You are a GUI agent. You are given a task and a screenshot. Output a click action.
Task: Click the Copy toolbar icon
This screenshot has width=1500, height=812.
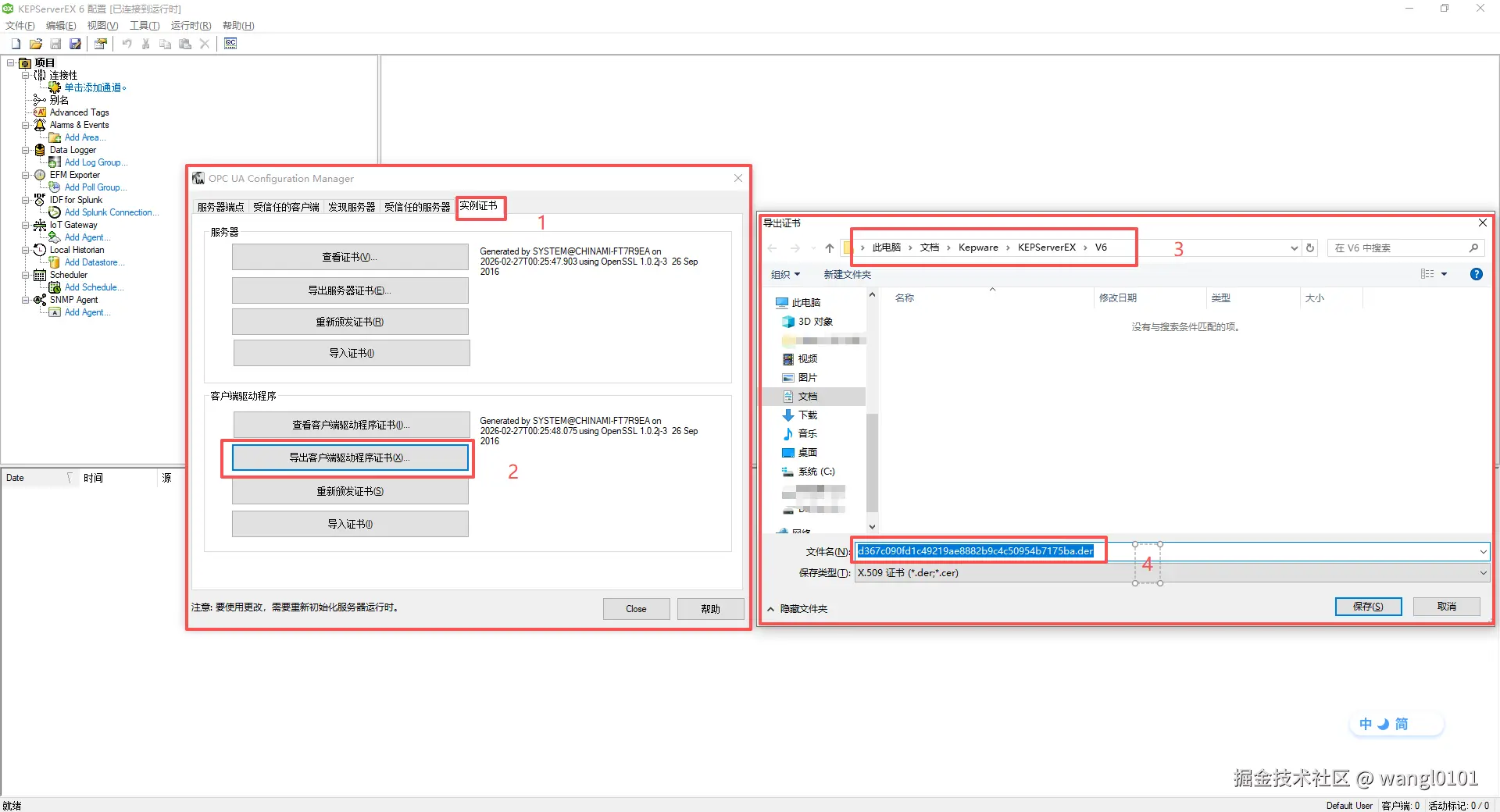(166, 44)
